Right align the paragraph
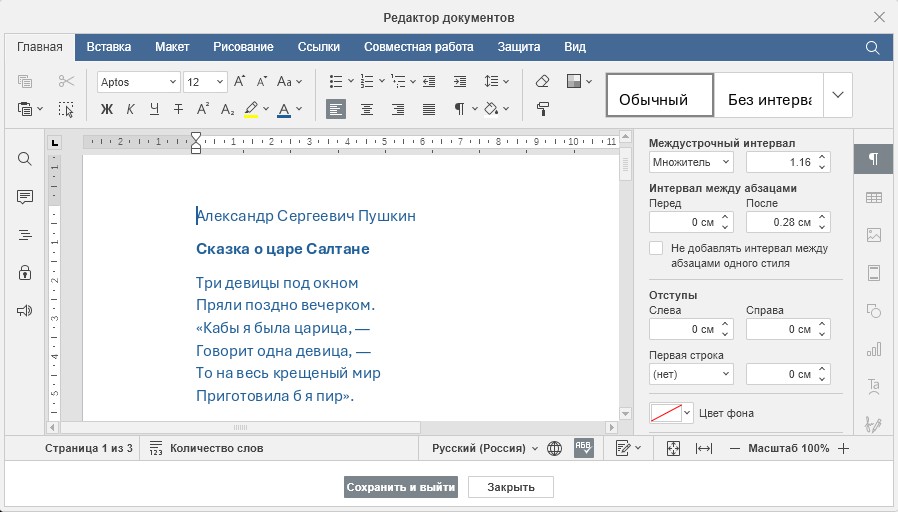898x512 pixels. (398, 109)
